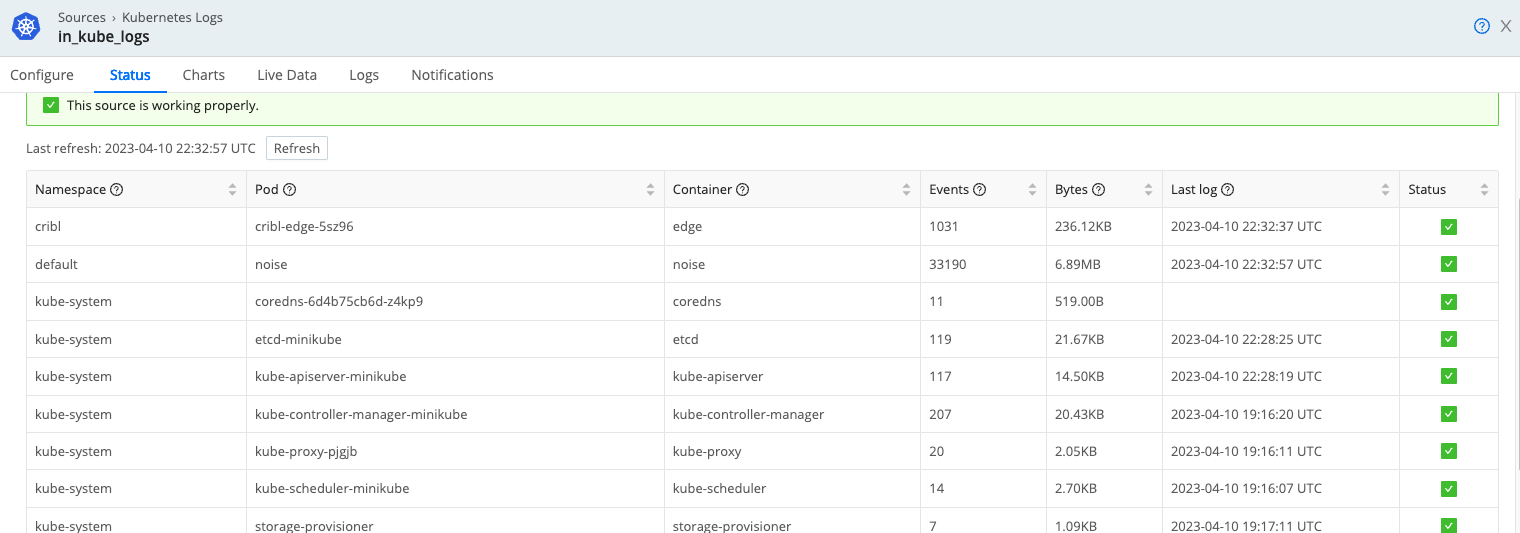This screenshot has width=1520, height=533.
Task: Click container cell storage-provisioner
Action: point(792,522)
